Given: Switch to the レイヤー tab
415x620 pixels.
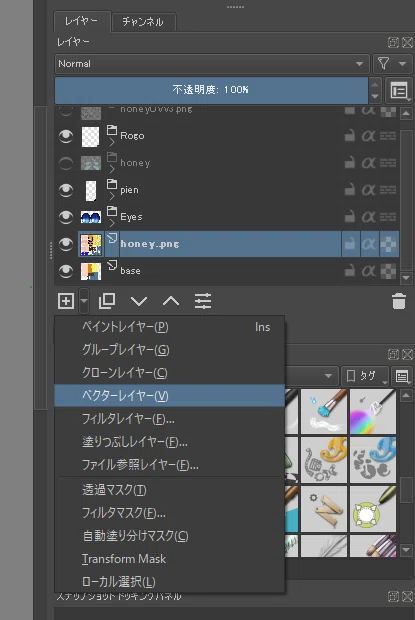Looking at the screenshot, I should coord(81,21).
